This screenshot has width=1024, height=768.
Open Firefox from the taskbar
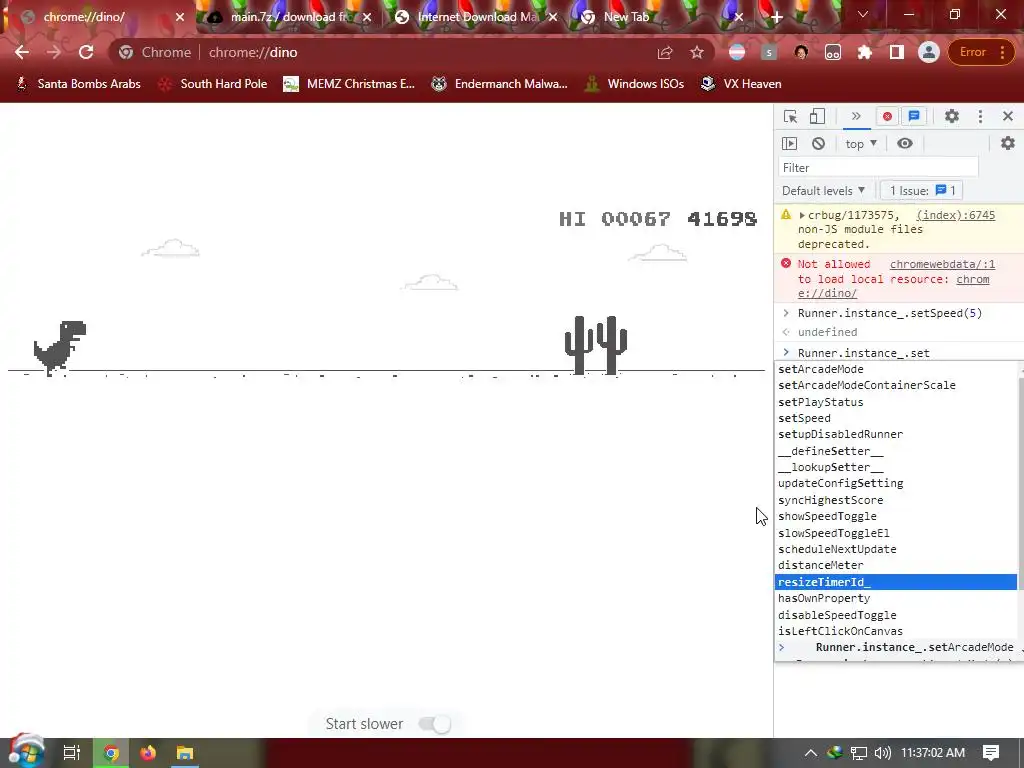tap(148, 753)
